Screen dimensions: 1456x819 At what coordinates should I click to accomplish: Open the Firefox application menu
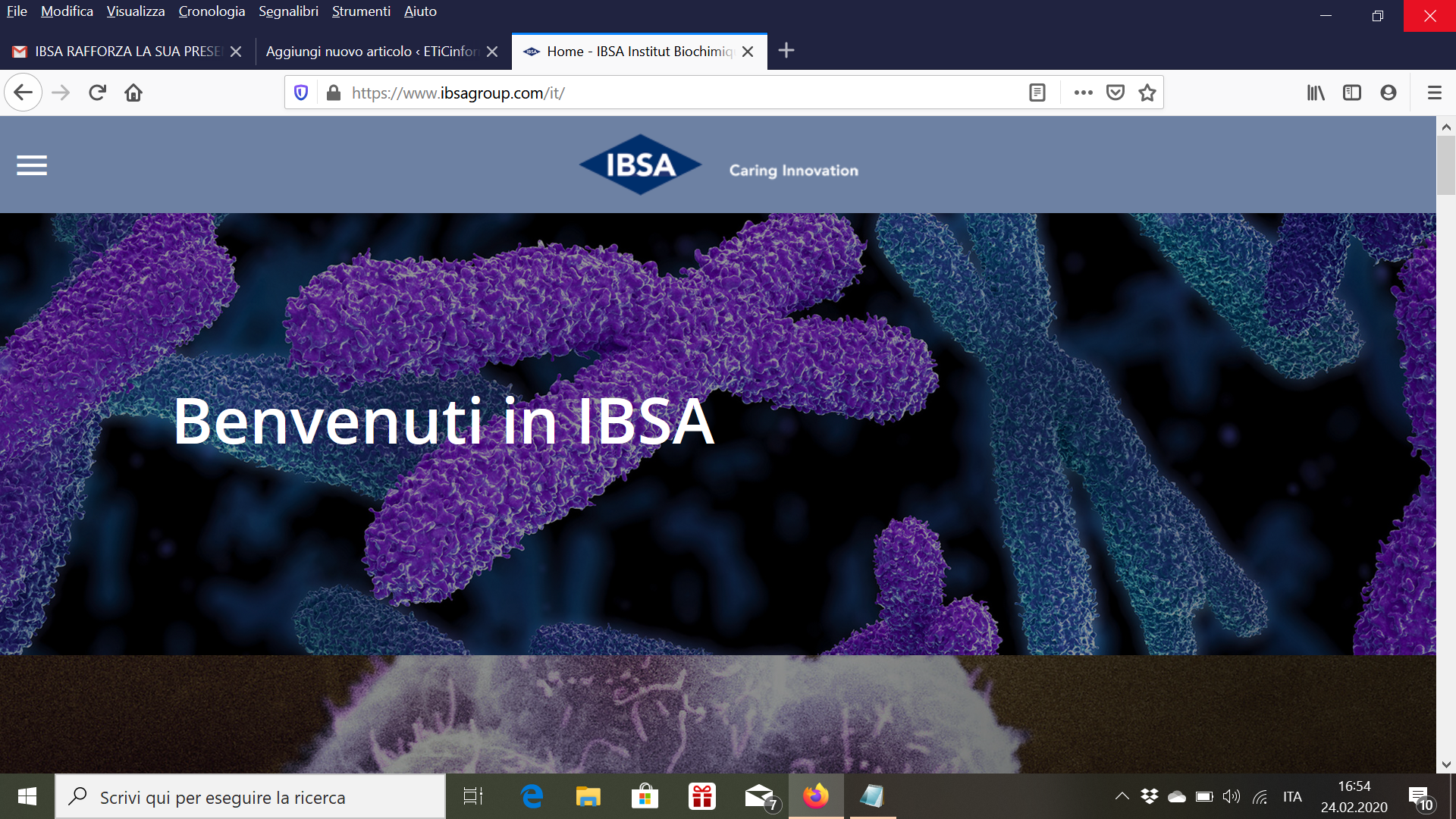1434,93
